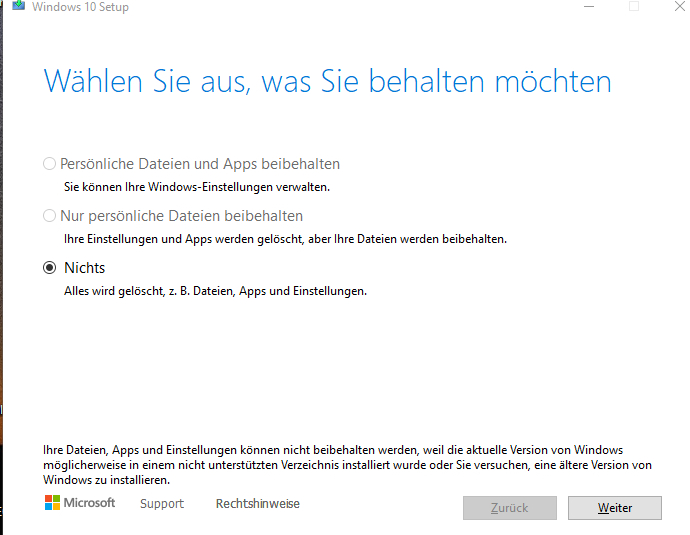
Task: Click the Weiter button
Action: (614, 508)
